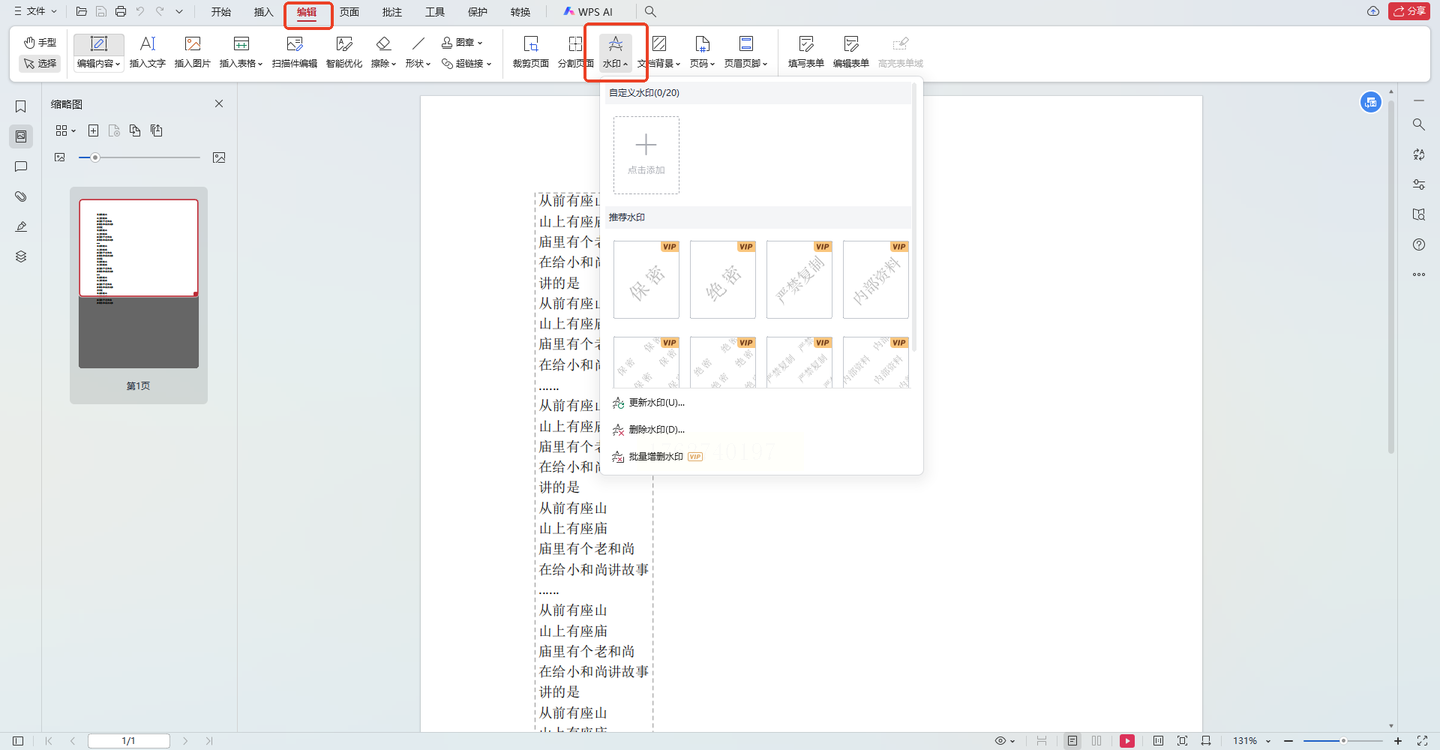Click the 扫描件编辑 scanned document edit icon
Image resolution: width=1440 pixels, height=750 pixels.
tap(294, 51)
